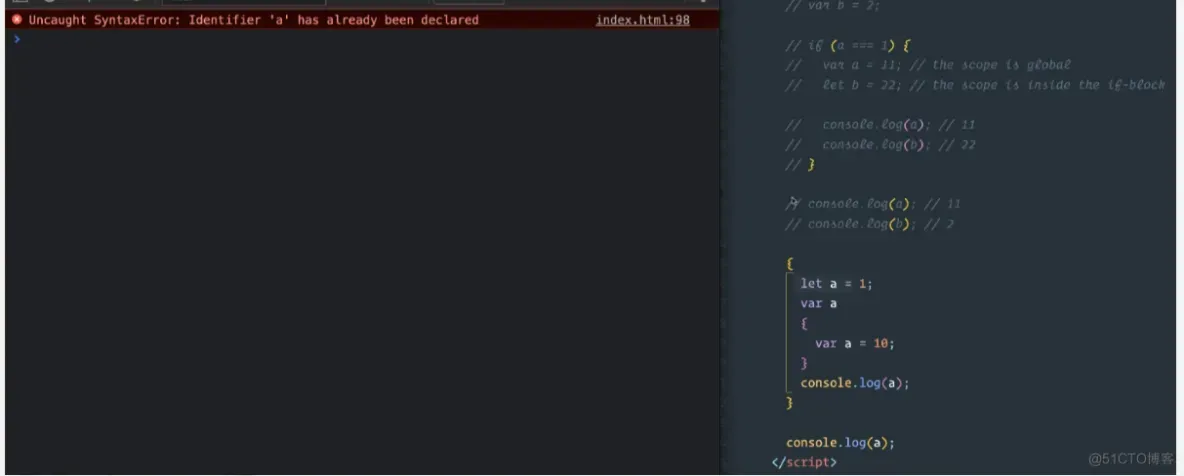This screenshot has height=476, width=1184.
Task: Click the closing </script> tag
Action: [804, 462]
